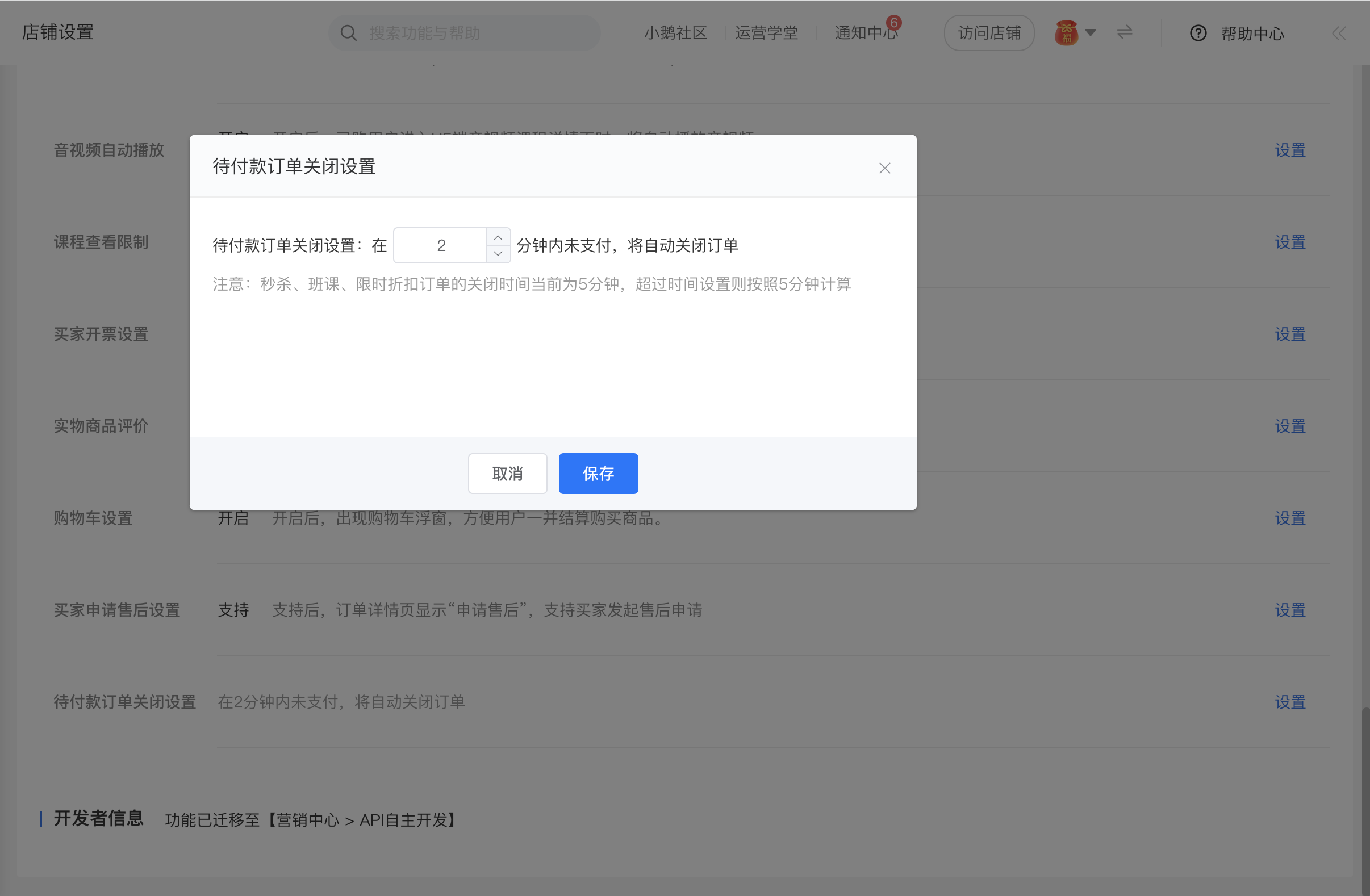Image resolution: width=1370 pixels, height=896 pixels.
Task: Click text 在2分钟内未支付，将自动关闭订单
Action: pyautogui.click(x=341, y=702)
